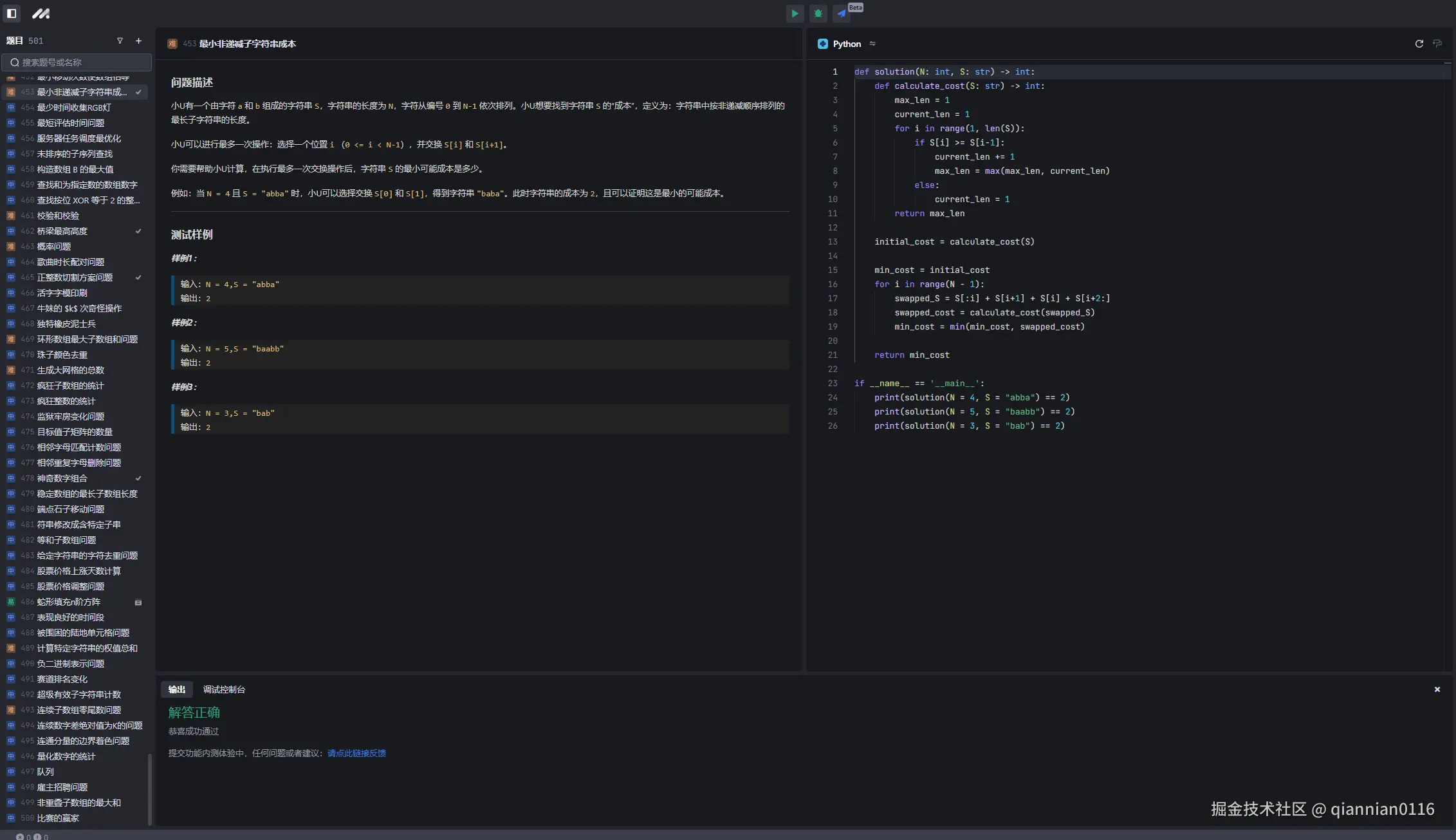Switch the Python language selector

[x=846, y=44]
